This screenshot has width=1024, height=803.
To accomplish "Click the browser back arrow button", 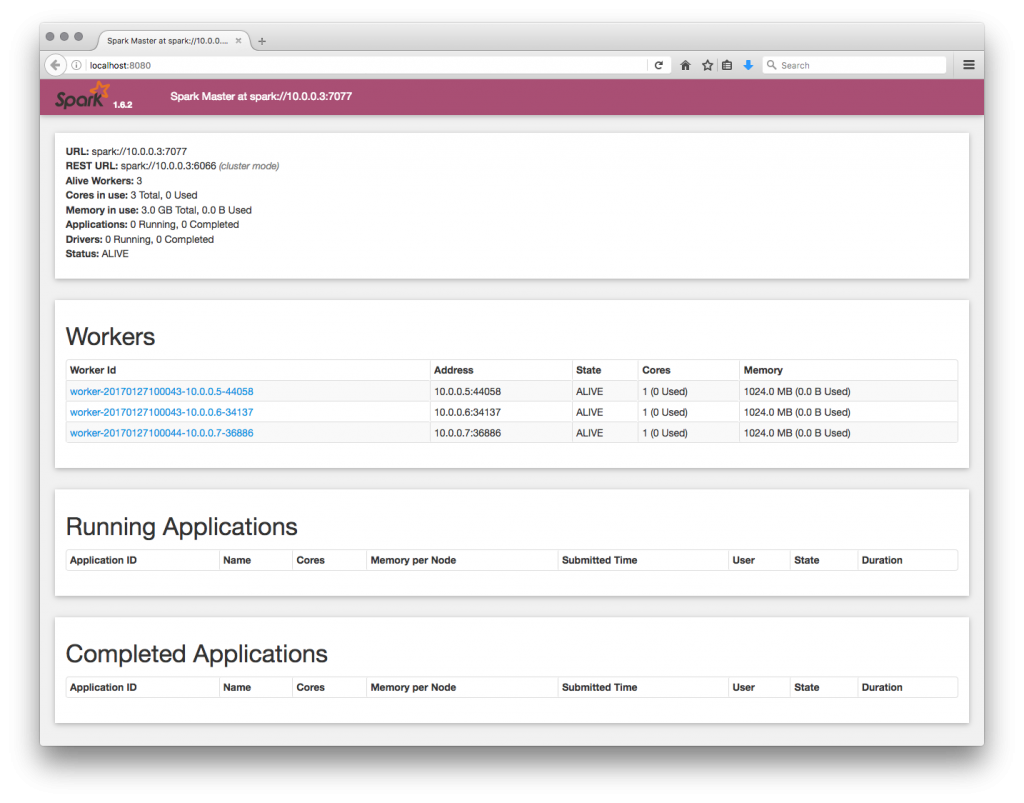I will click(56, 65).
